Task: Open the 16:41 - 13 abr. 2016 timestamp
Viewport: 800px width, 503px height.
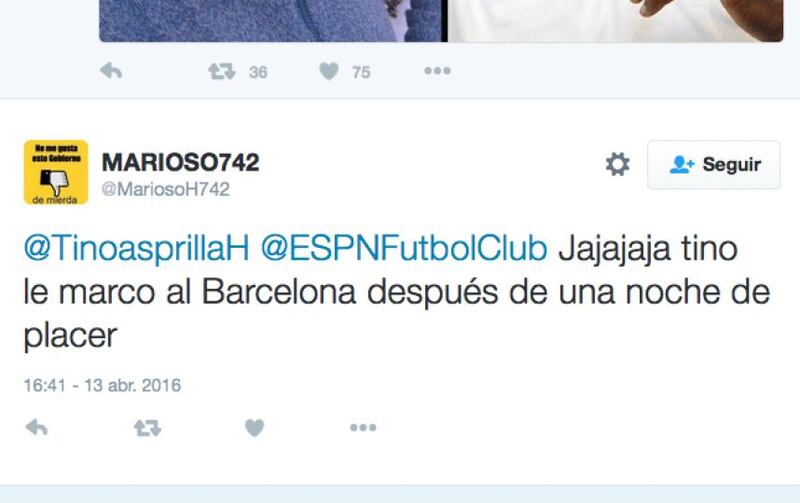Action: pos(102,385)
